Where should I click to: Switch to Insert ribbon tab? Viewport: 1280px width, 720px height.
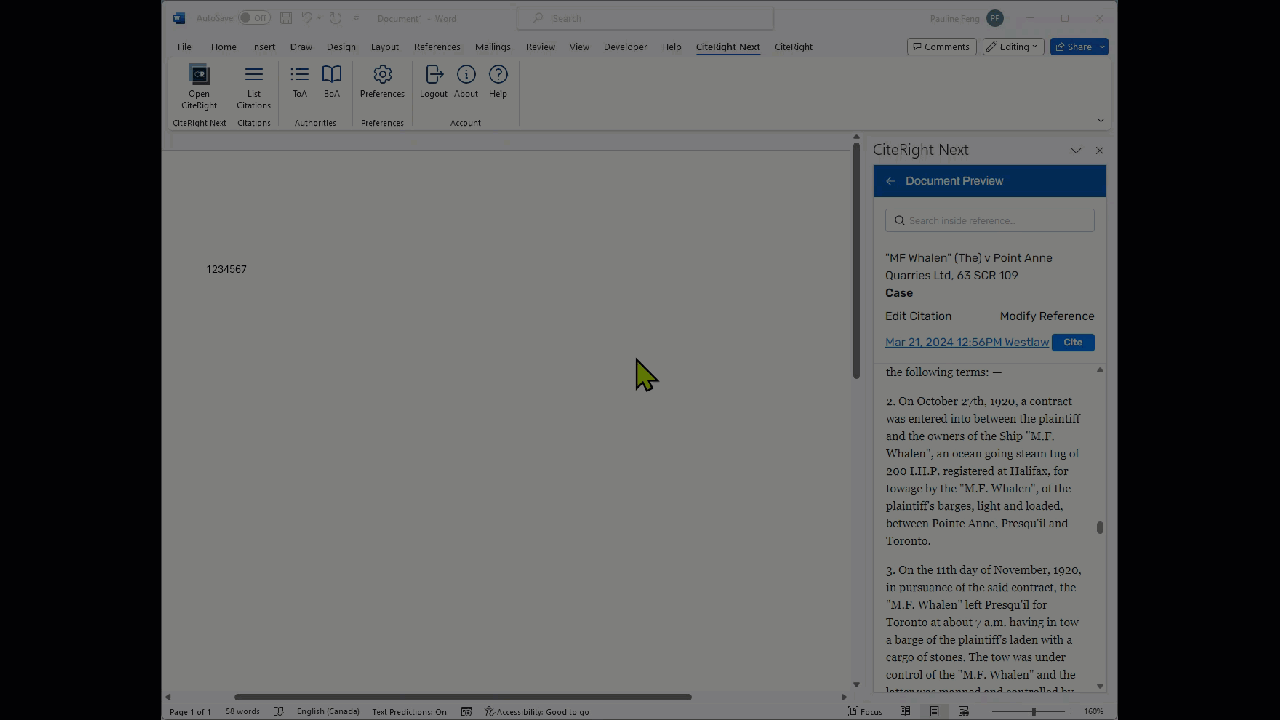click(264, 47)
